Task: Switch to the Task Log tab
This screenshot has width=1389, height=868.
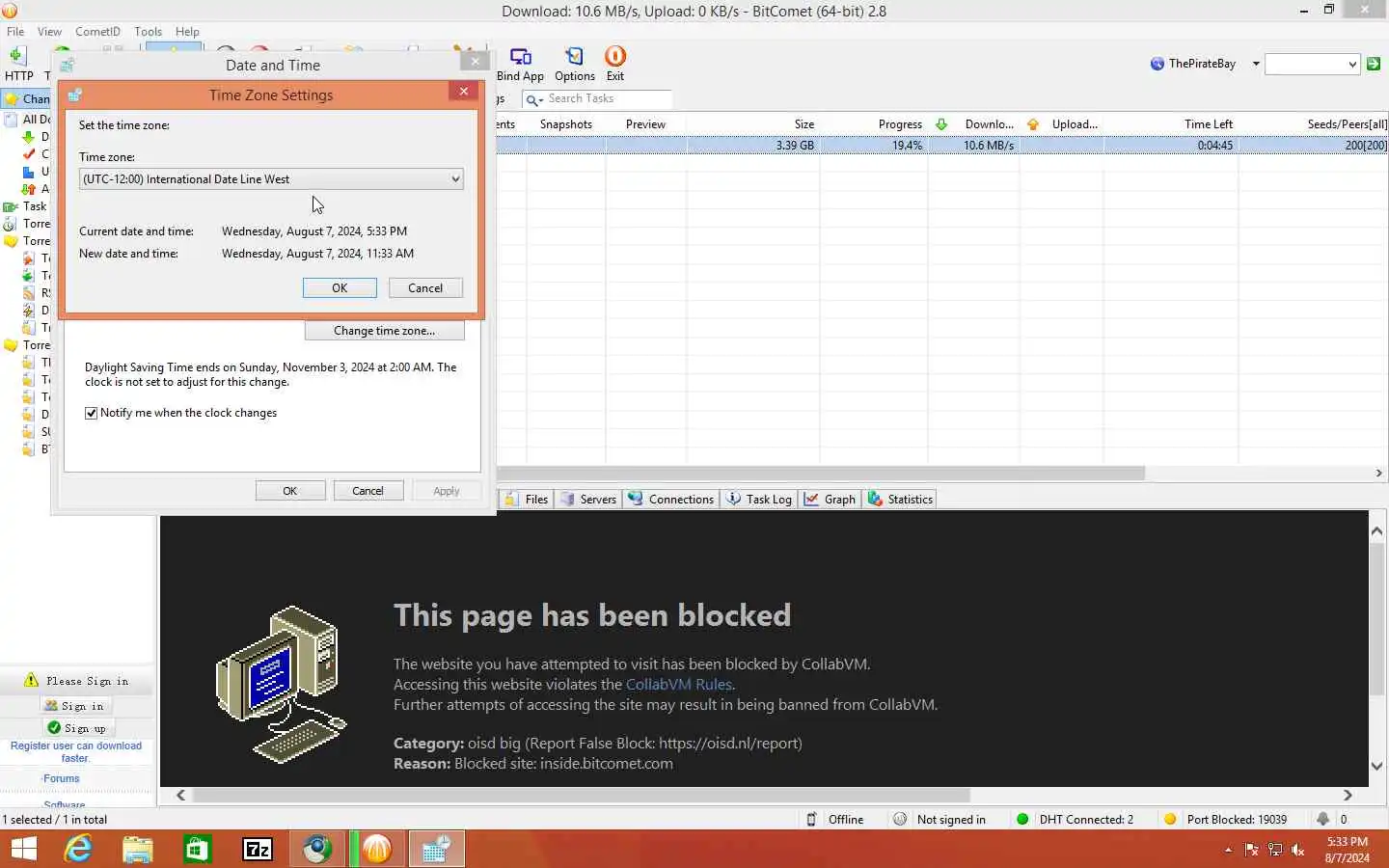Action: [759, 499]
